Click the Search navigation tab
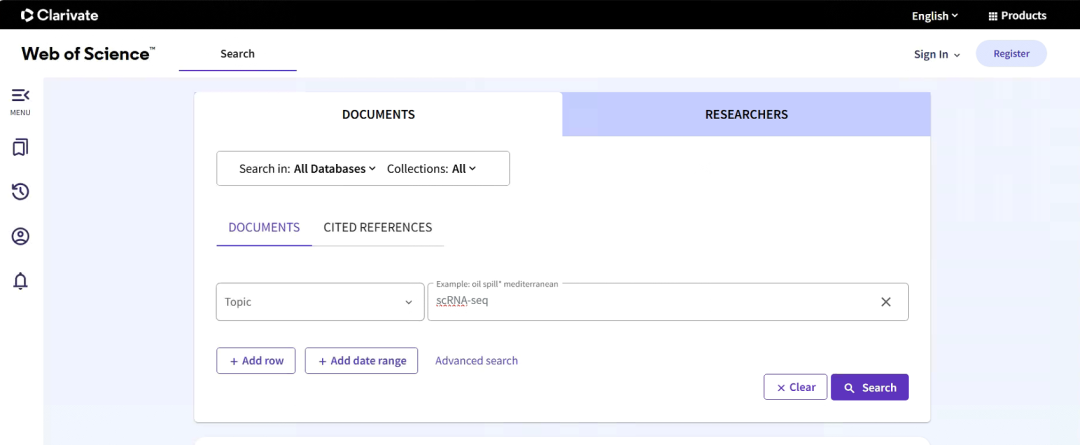The height and width of the screenshot is (445, 1080). click(x=238, y=54)
